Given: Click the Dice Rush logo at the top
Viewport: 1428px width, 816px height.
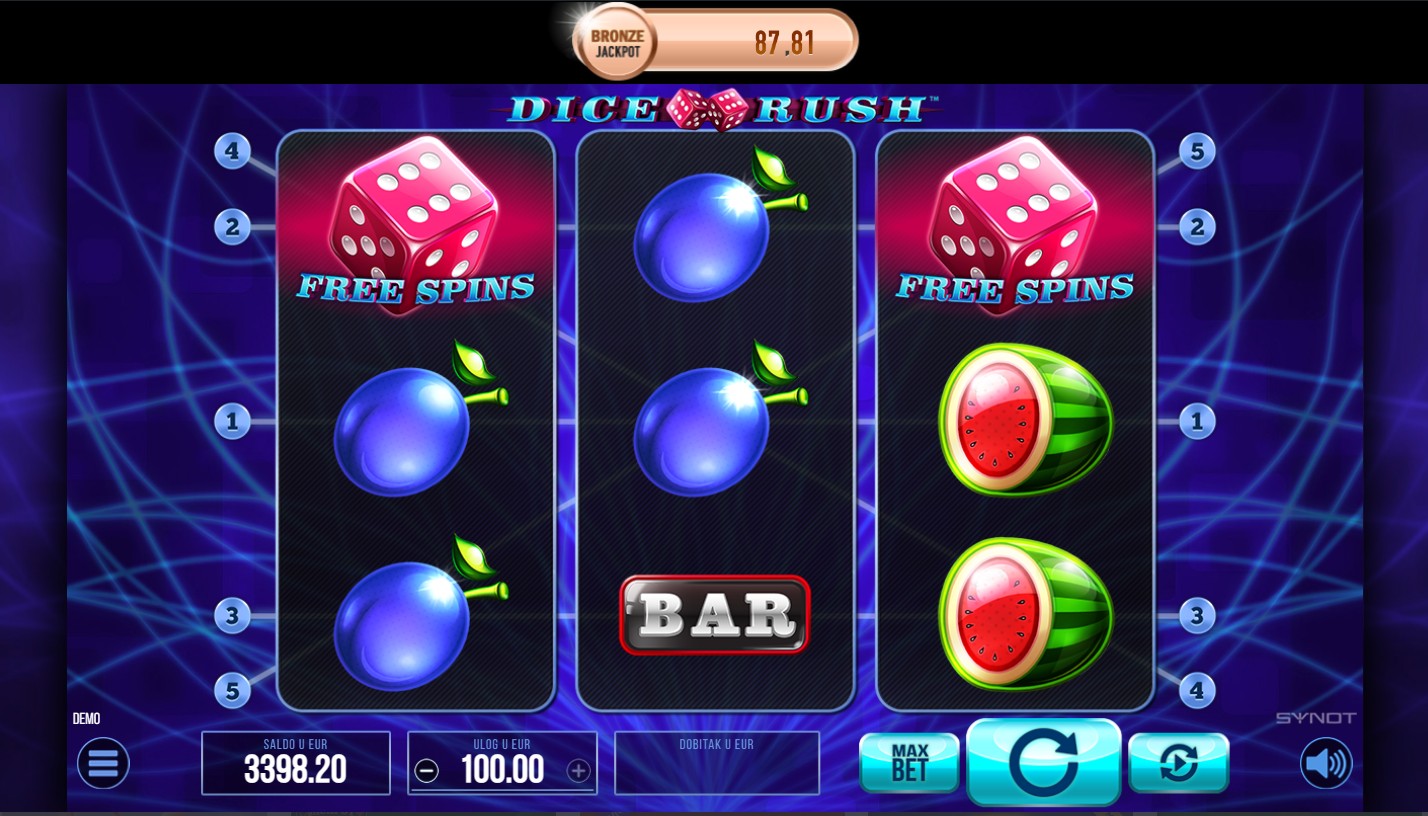Looking at the screenshot, I should pyautogui.click(x=715, y=108).
